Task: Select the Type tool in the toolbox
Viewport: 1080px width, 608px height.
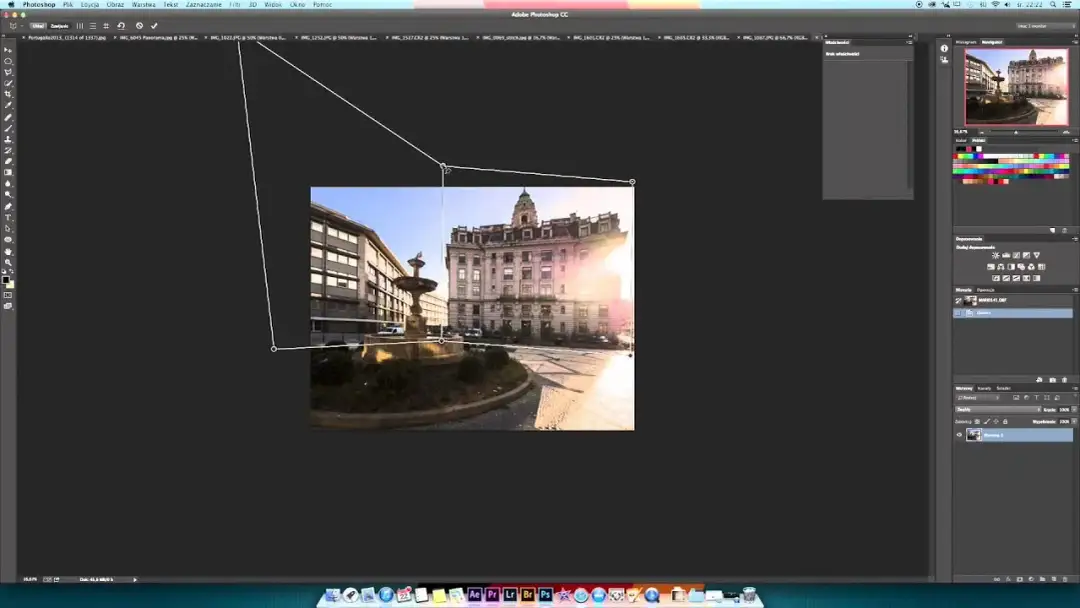Action: pyautogui.click(x=8, y=217)
